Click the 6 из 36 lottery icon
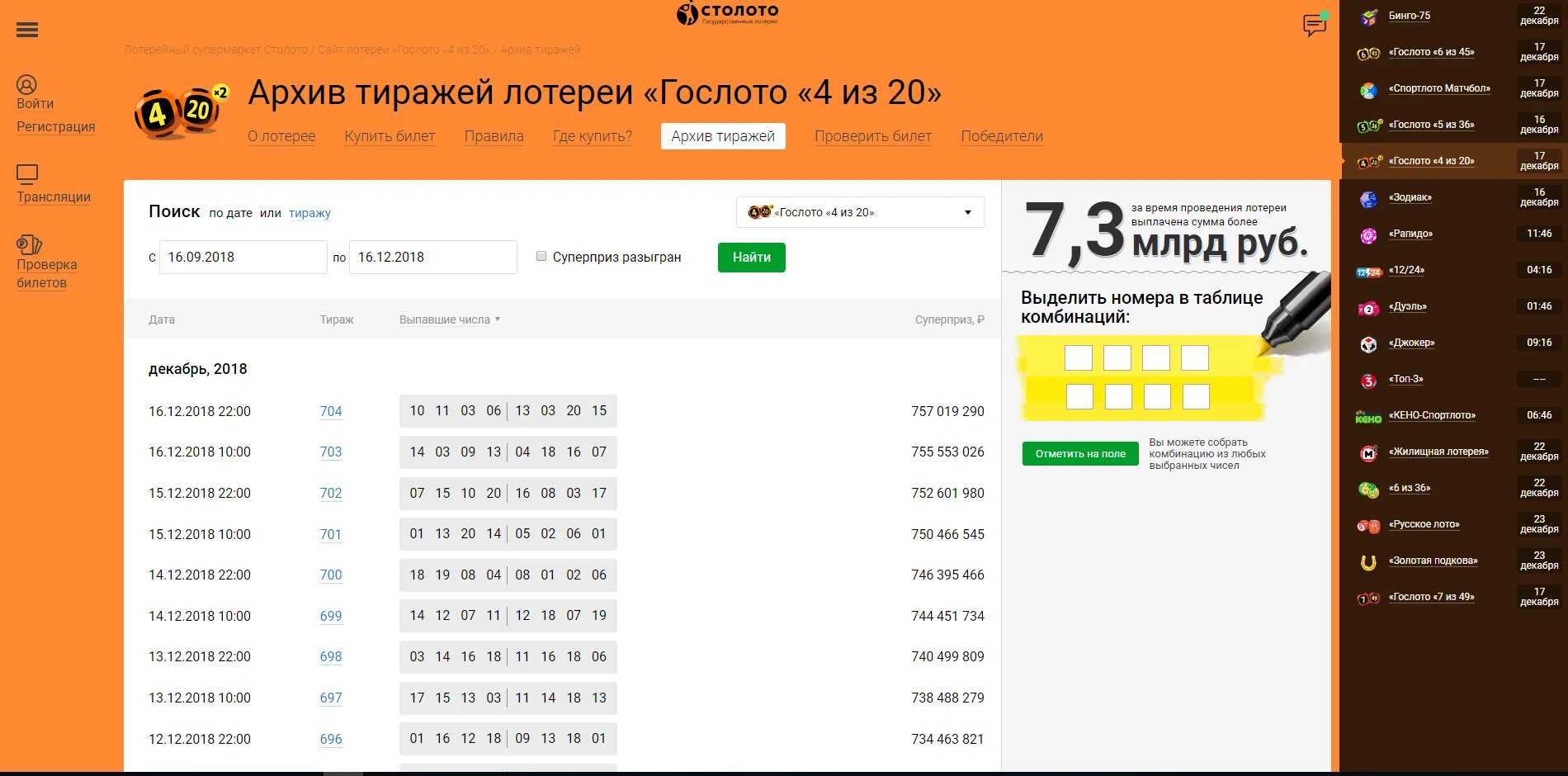 (1369, 490)
